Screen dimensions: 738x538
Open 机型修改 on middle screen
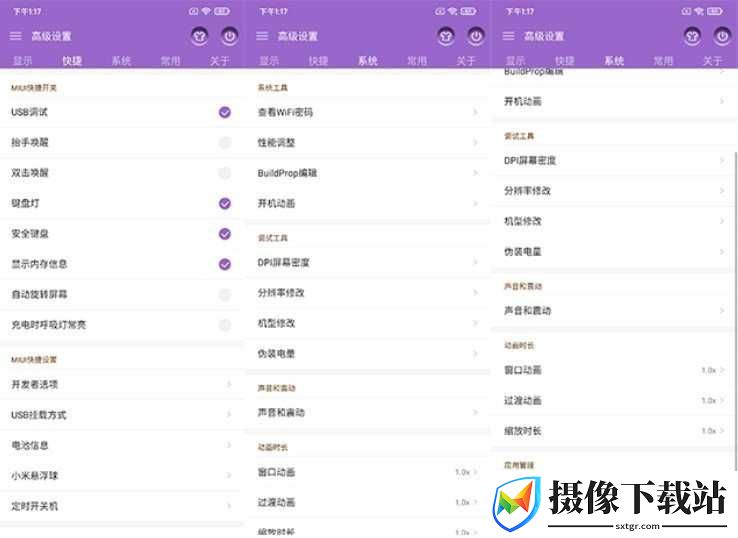pyautogui.click(x=368, y=323)
